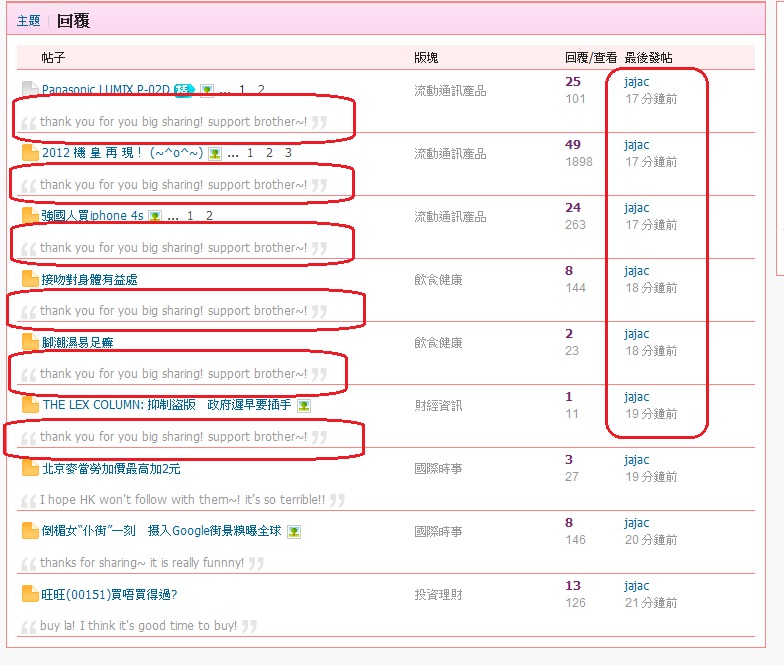The image size is (784, 665).
Task: Select the 回覆 tab
Action: tap(73, 21)
